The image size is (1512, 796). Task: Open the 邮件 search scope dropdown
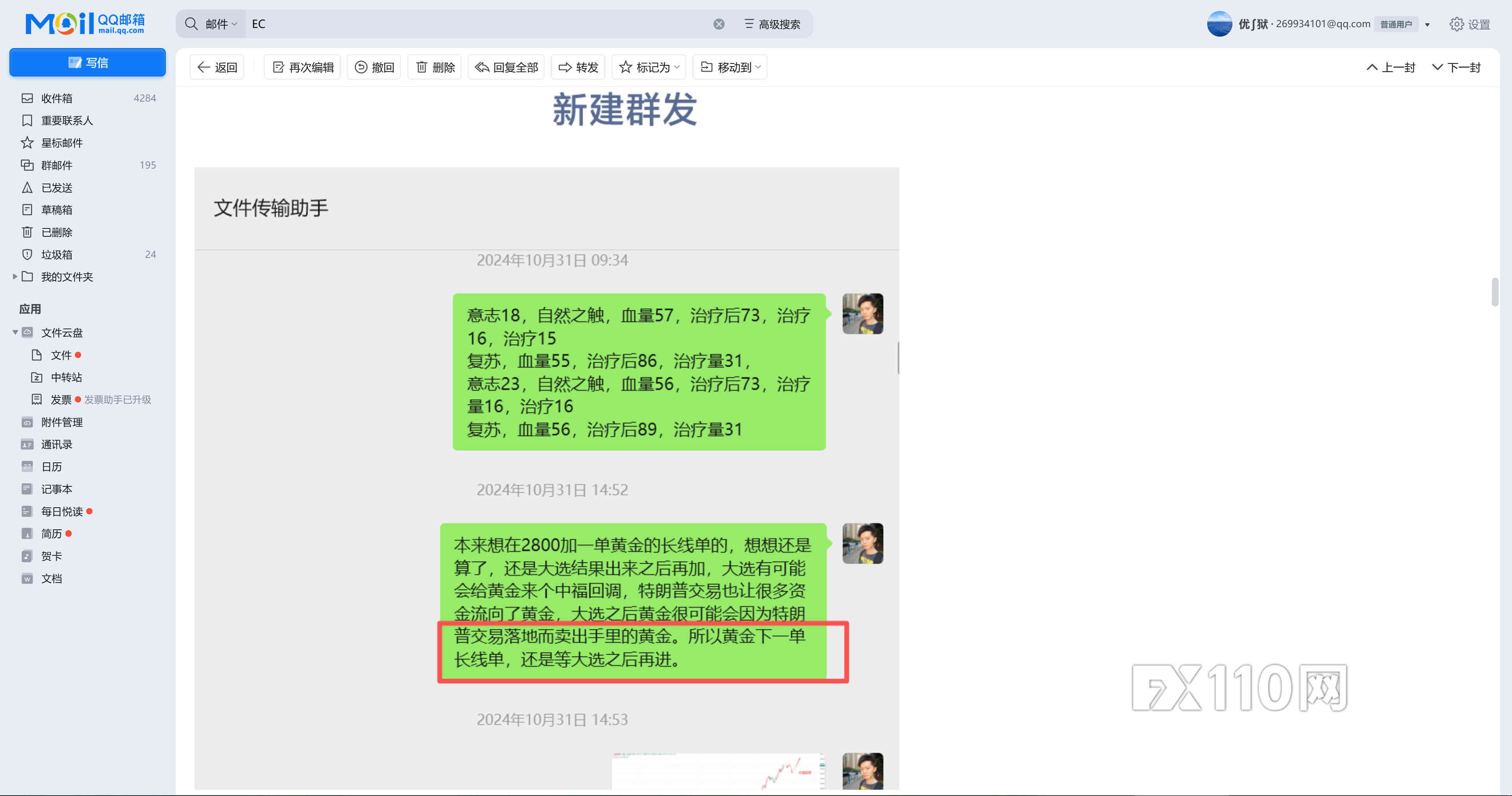(220, 24)
